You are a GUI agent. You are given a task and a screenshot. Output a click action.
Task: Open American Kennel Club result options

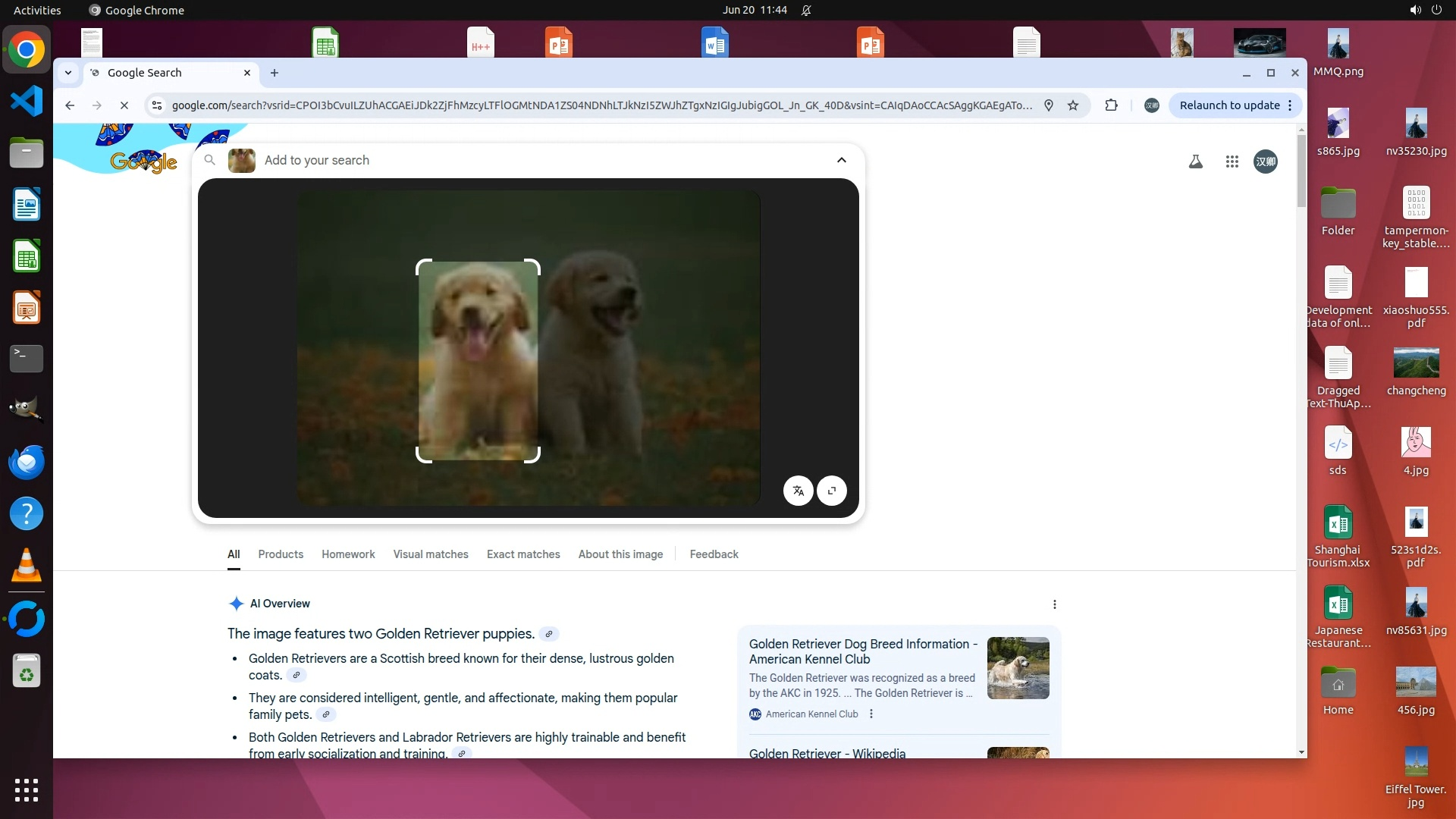(871, 714)
